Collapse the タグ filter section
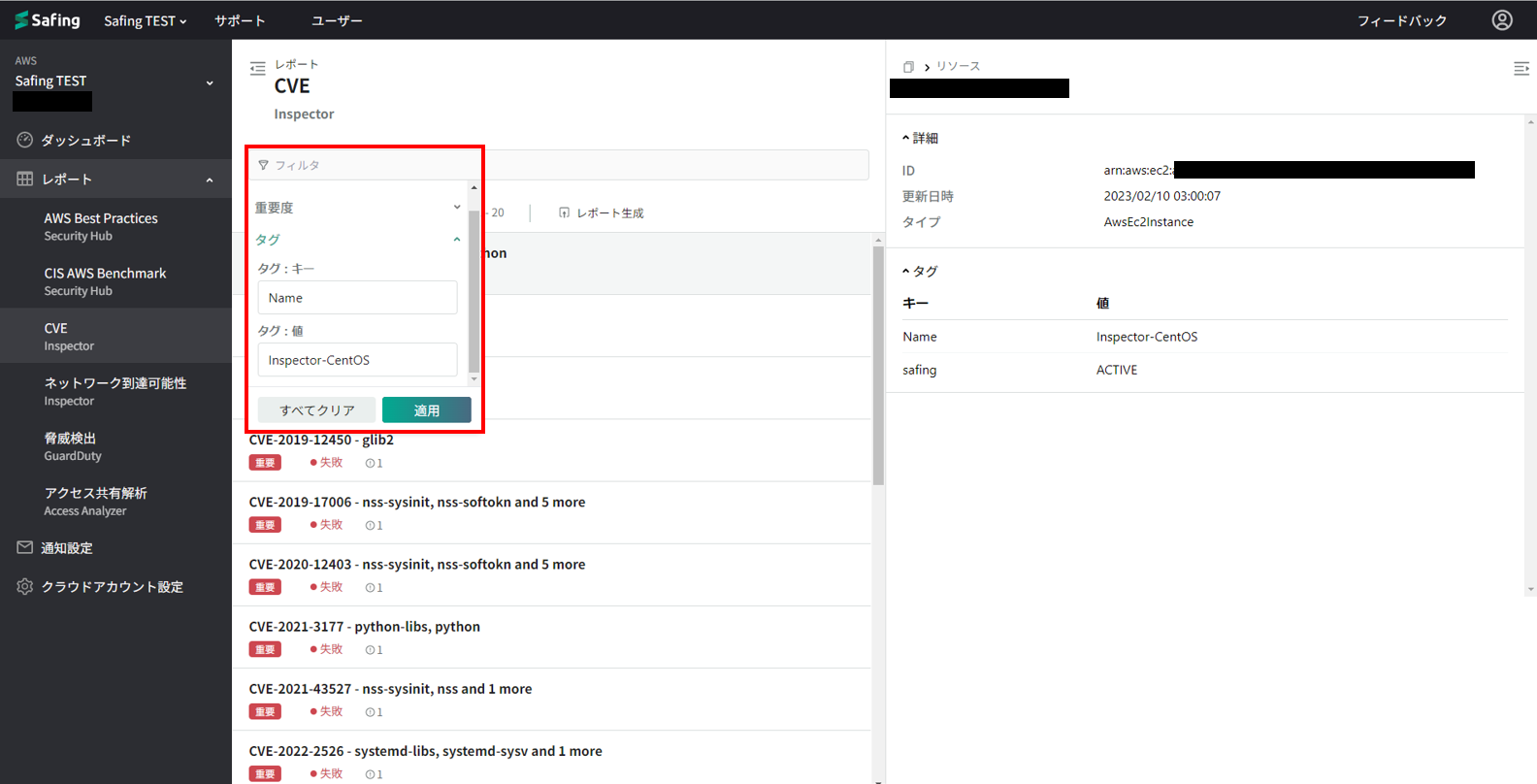The width and height of the screenshot is (1537, 784). point(457,240)
